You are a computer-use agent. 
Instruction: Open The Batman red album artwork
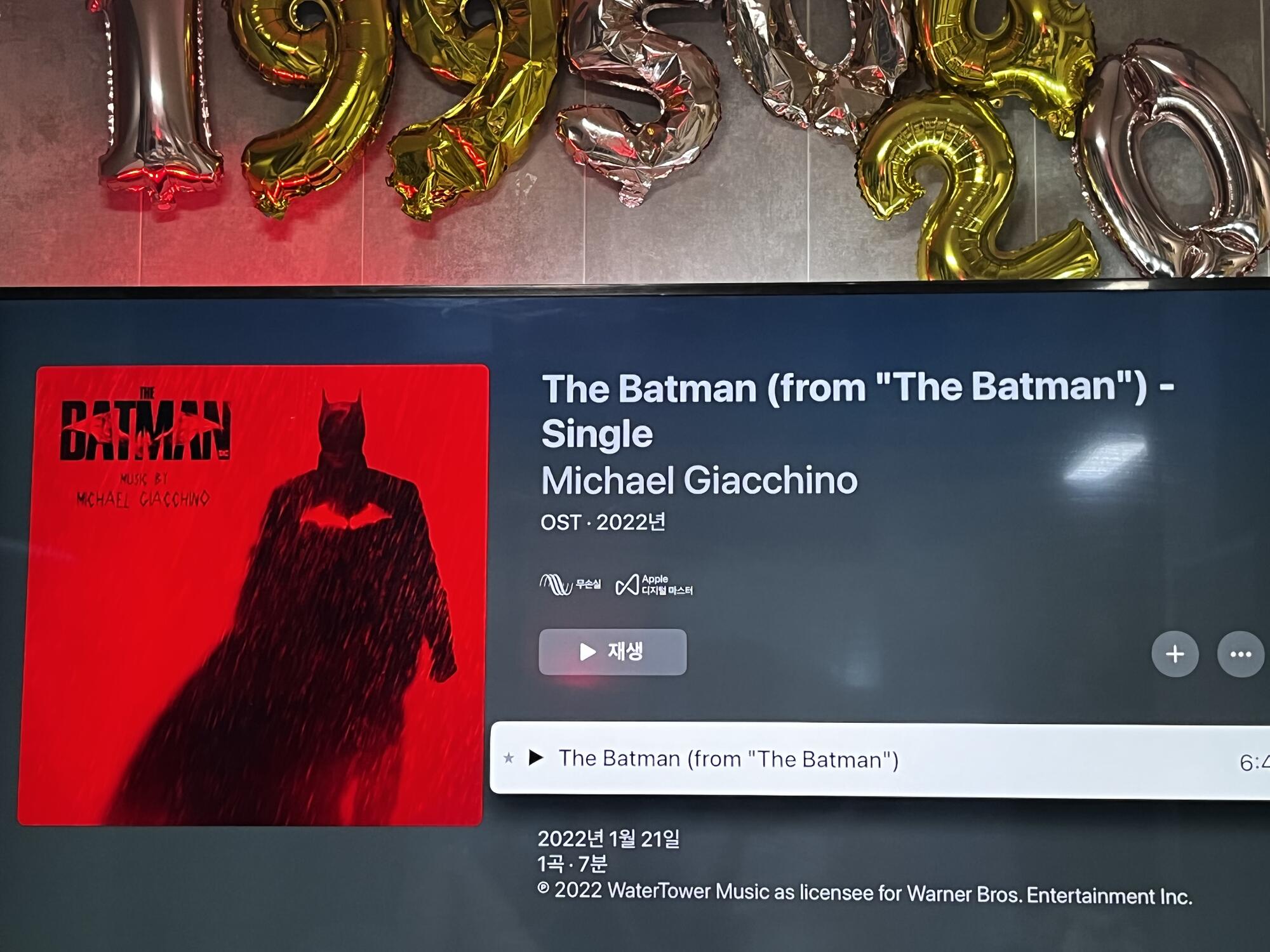pyautogui.click(x=252, y=595)
